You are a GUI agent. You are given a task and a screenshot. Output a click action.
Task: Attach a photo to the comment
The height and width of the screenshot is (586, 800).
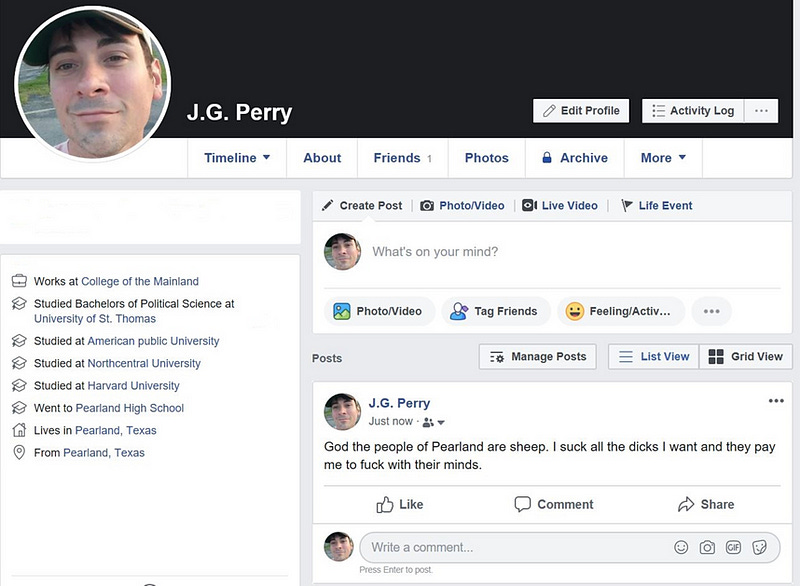coord(707,547)
